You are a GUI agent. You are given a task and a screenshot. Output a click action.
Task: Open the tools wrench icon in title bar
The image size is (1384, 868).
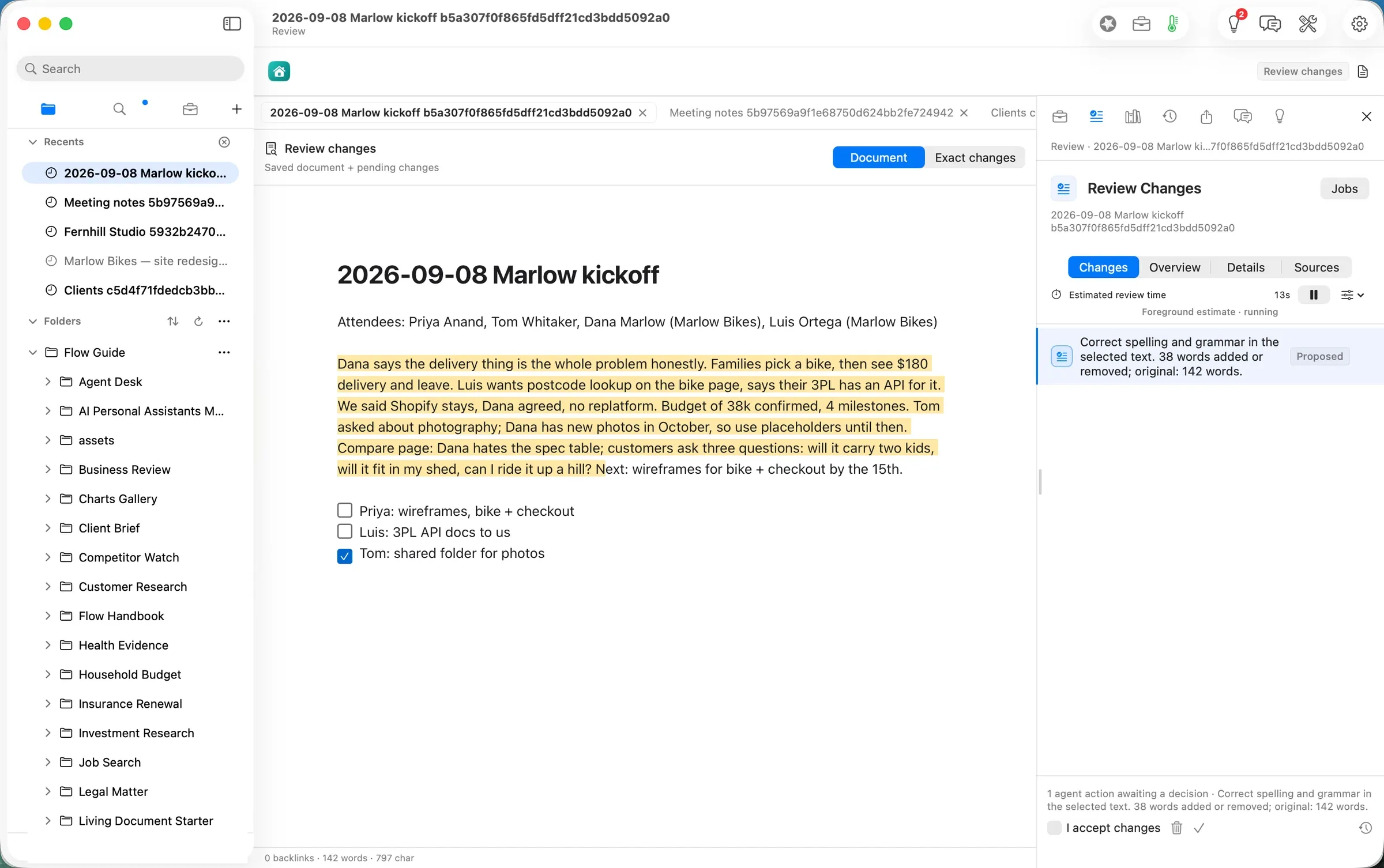1307,24
